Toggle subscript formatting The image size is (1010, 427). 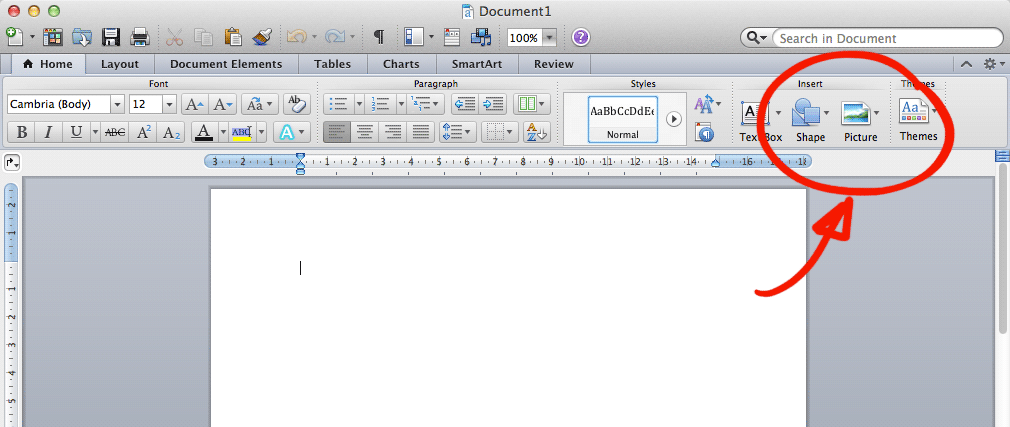coord(171,132)
